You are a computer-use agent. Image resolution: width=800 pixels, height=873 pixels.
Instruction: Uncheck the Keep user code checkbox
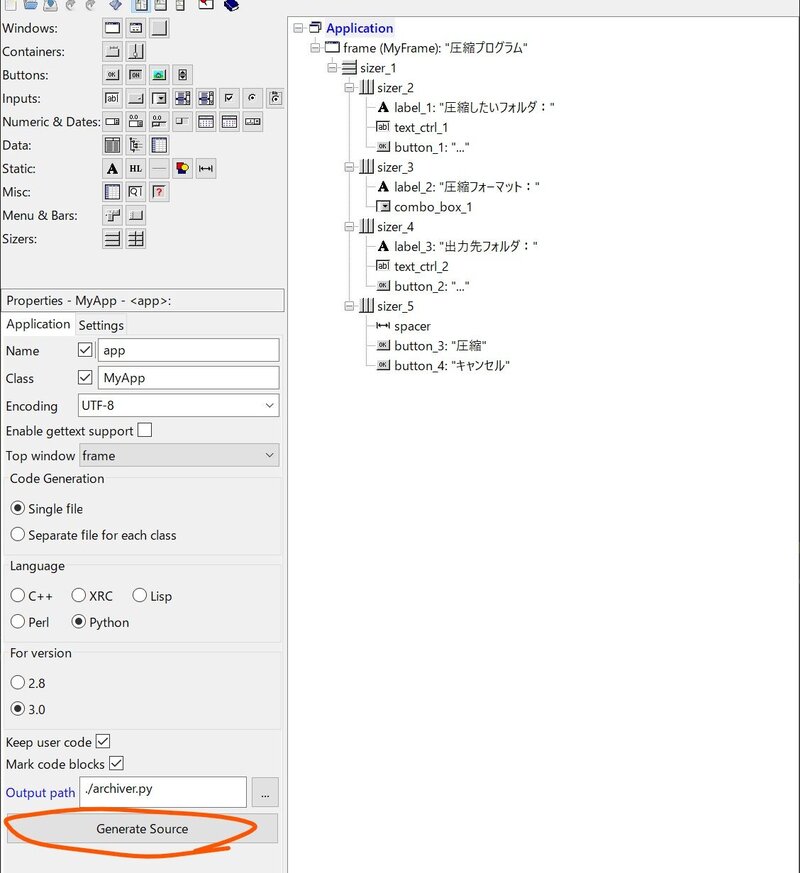click(x=102, y=742)
